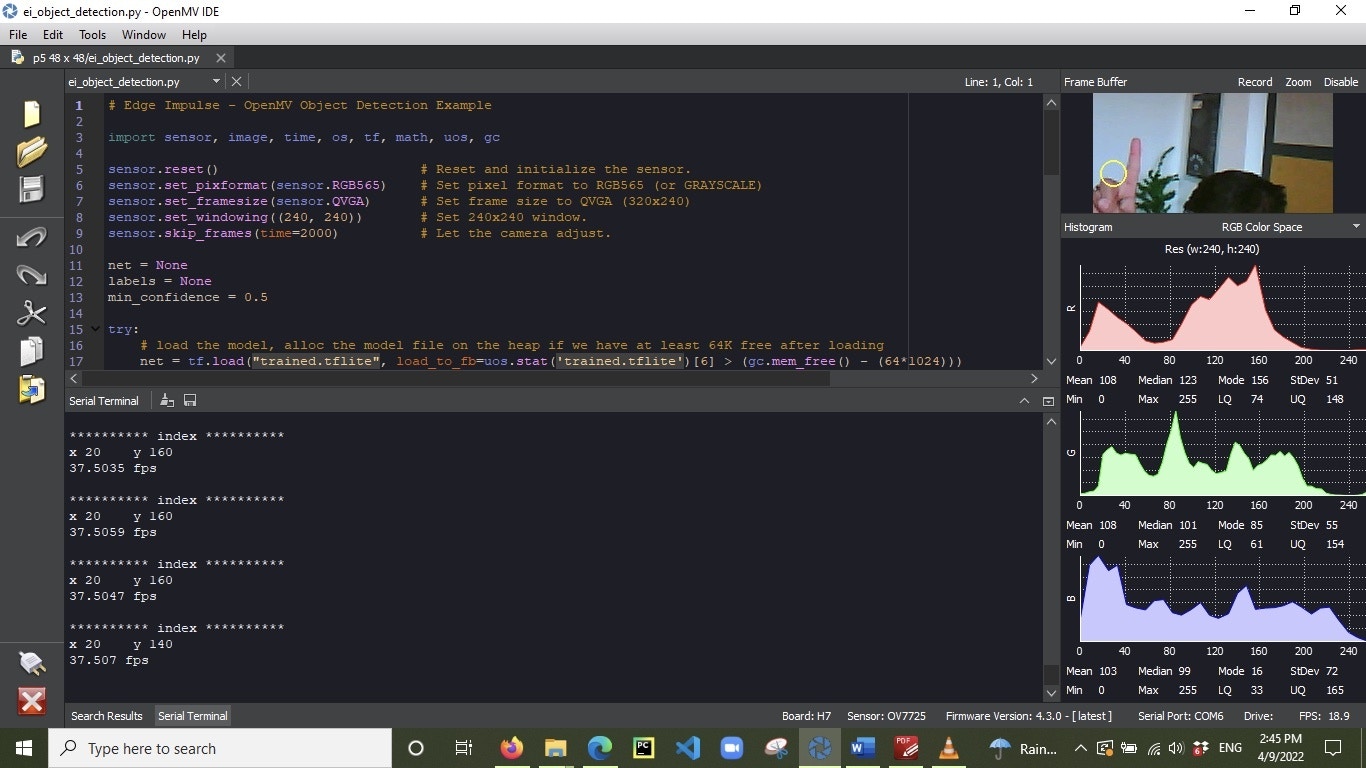1366x768 pixels.
Task: Click the frame buffer camera preview
Action: 1212,153
